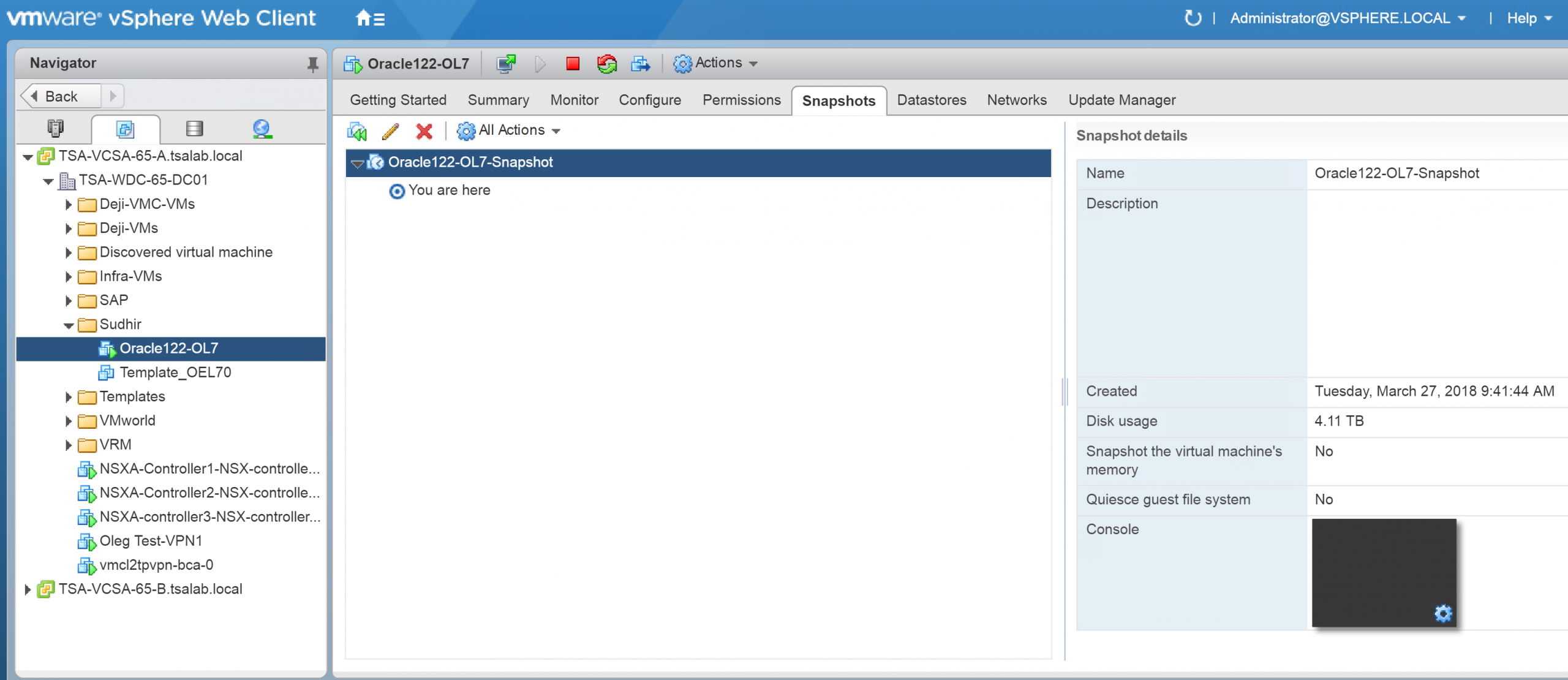Click the Back button

(61, 96)
